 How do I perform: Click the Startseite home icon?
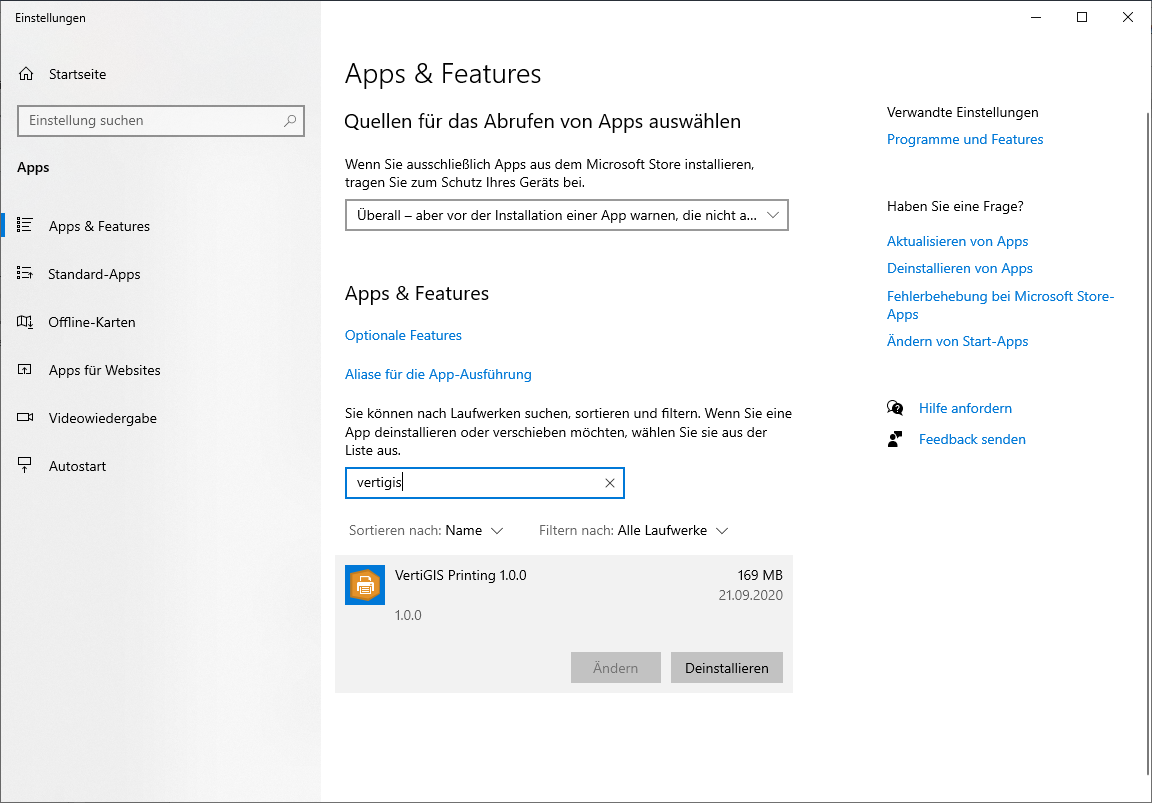click(26, 74)
